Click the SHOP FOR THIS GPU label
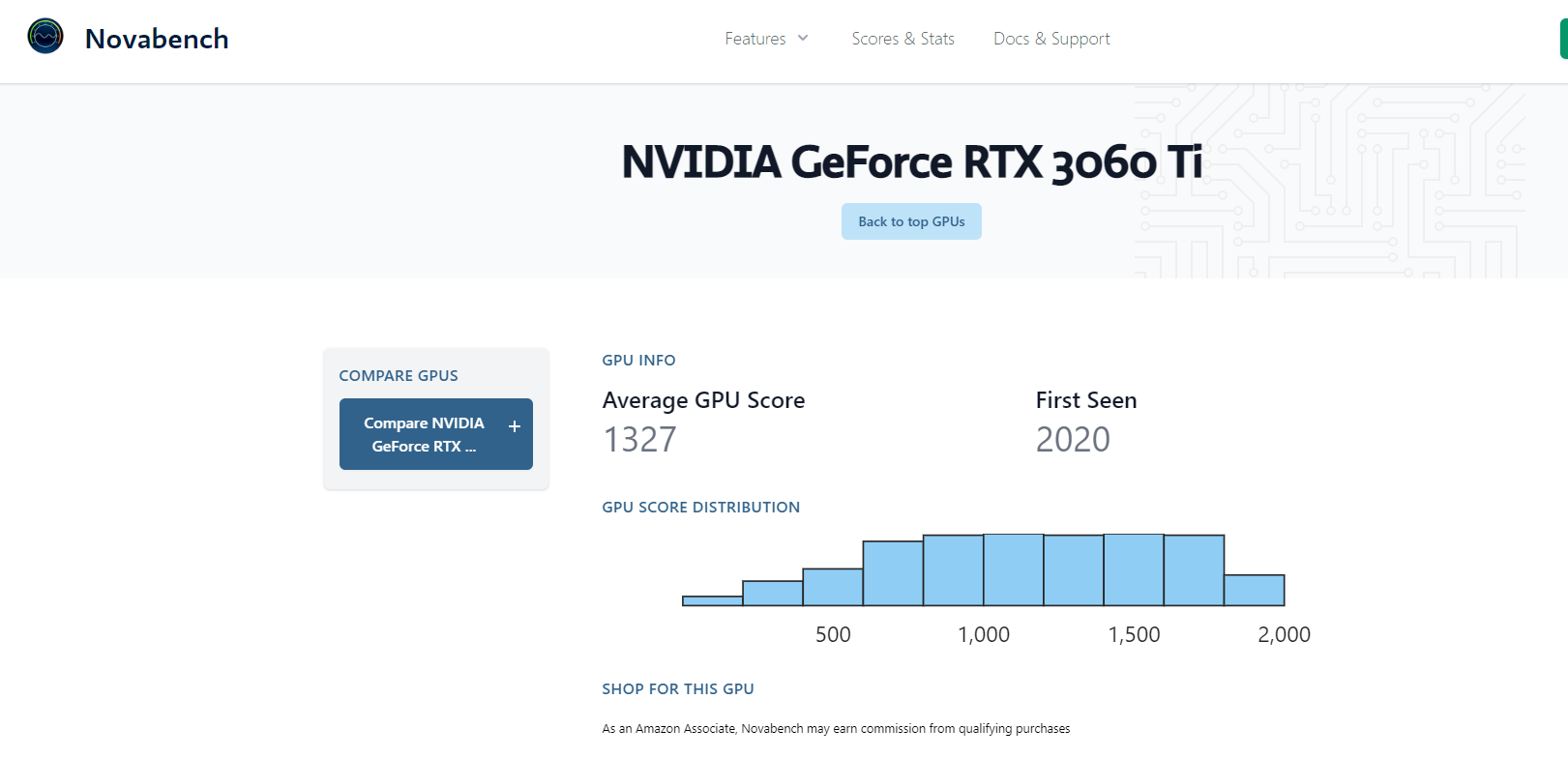 coord(677,689)
